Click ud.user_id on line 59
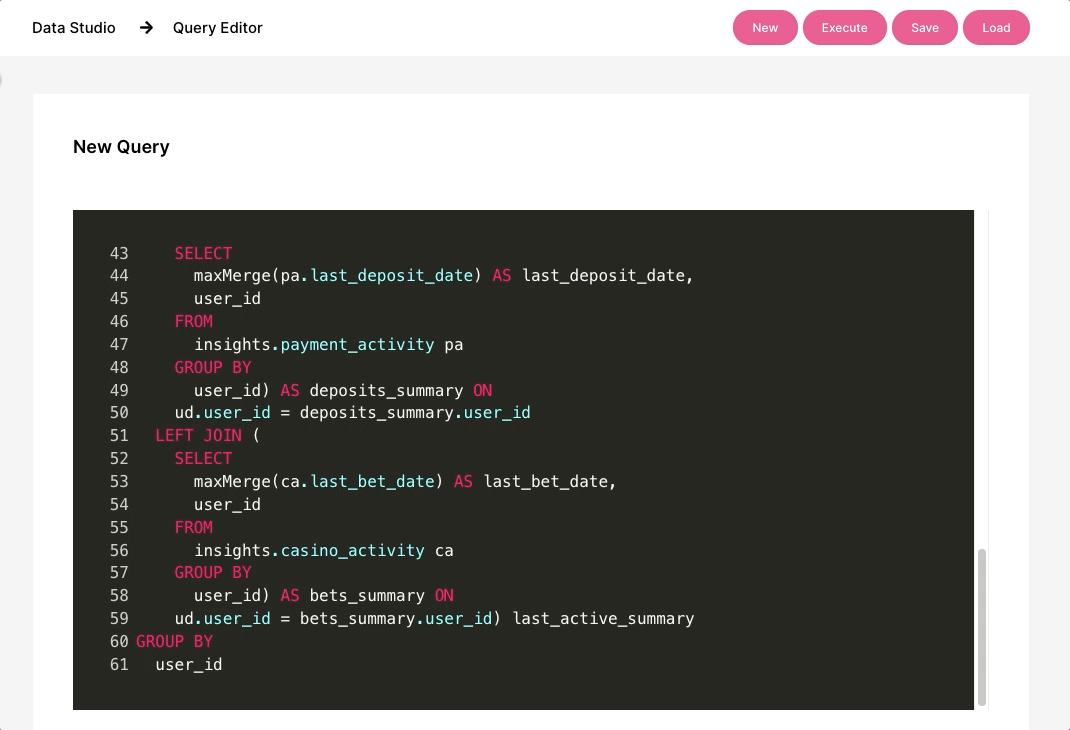This screenshot has width=1070, height=730. (x=222, y=619)
